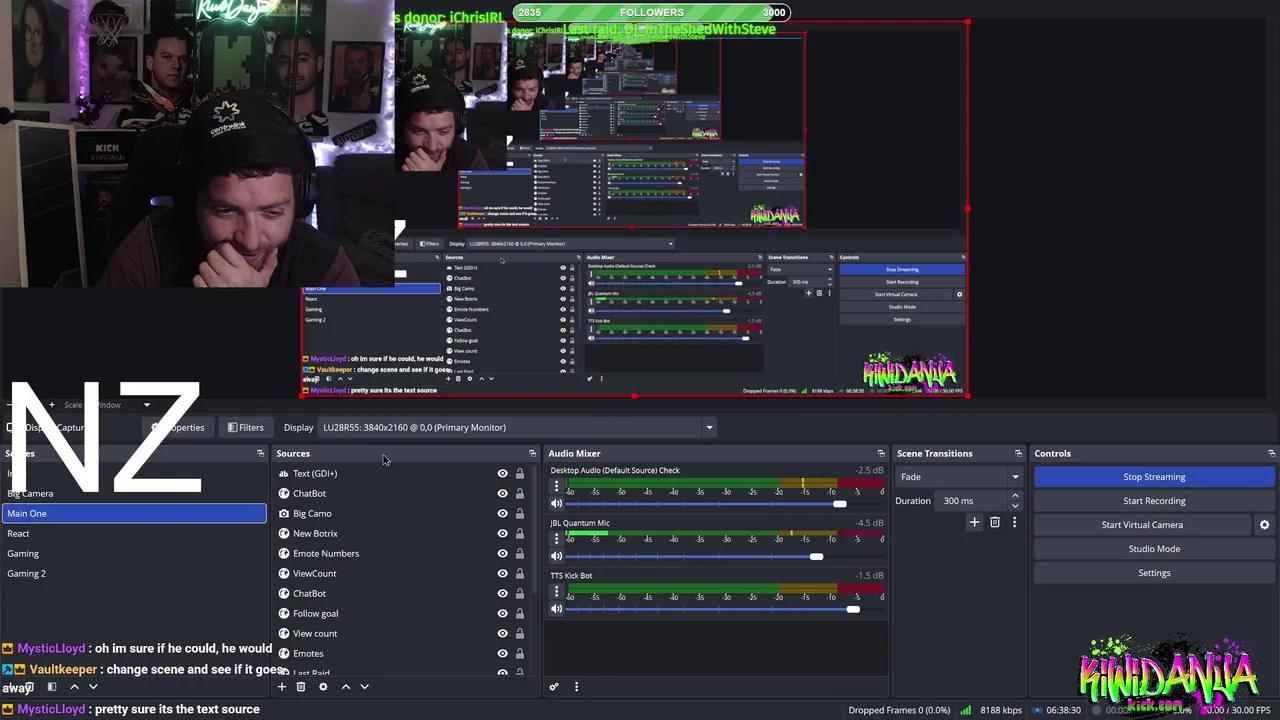Move selected source down
The height and width of the screenshot is (720, 1280).
coord(364,687)
